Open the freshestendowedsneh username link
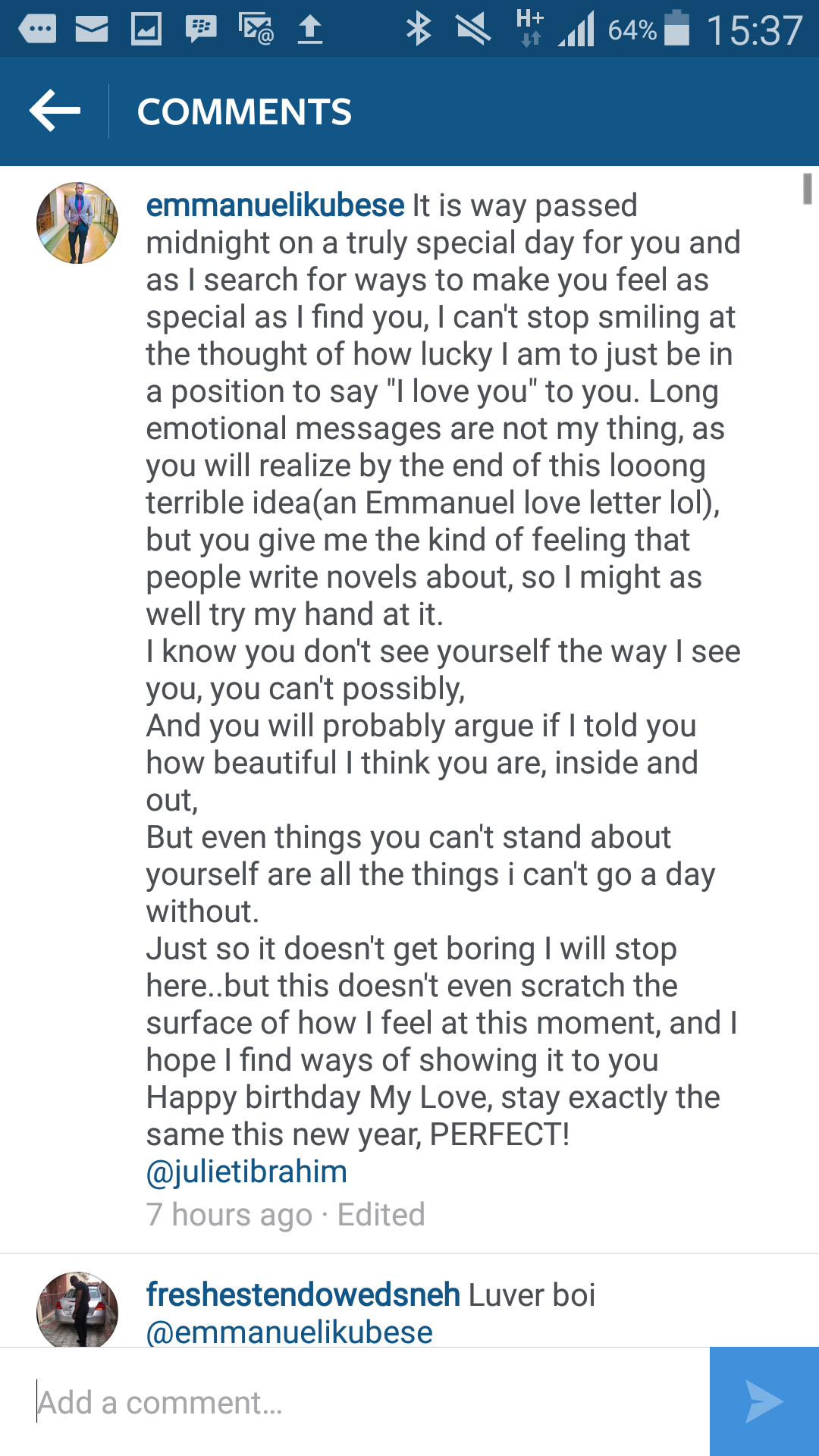 pos(303,1294)
